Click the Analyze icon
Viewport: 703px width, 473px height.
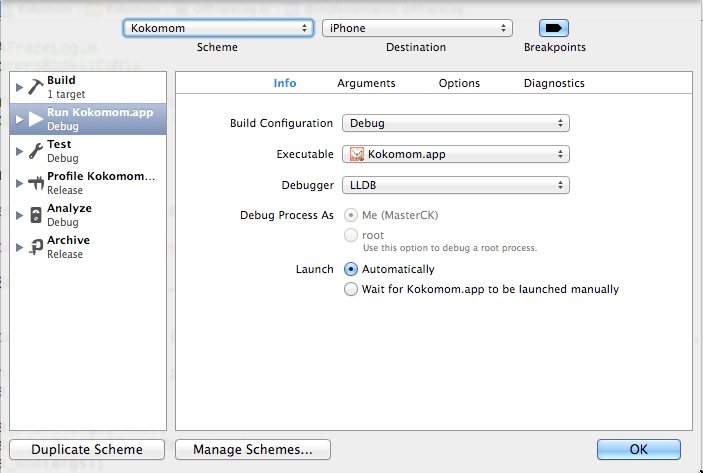point(35,215)
